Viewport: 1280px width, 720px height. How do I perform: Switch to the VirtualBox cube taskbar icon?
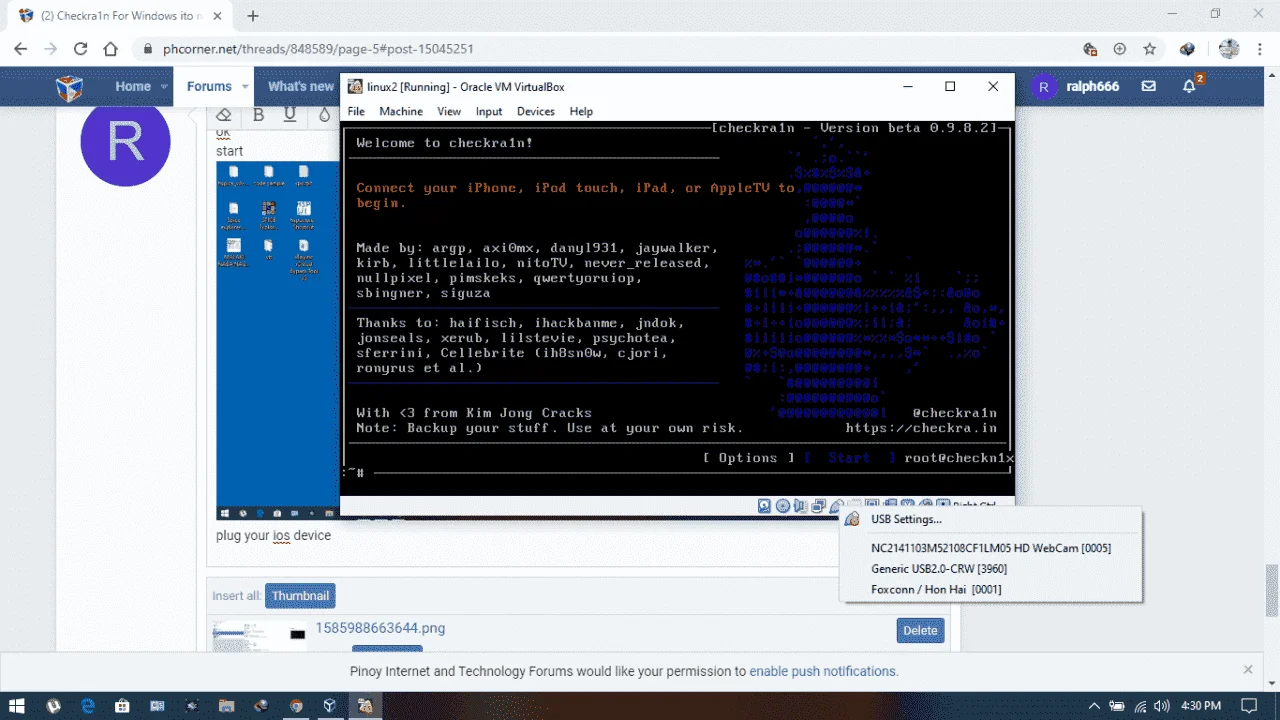330,706
